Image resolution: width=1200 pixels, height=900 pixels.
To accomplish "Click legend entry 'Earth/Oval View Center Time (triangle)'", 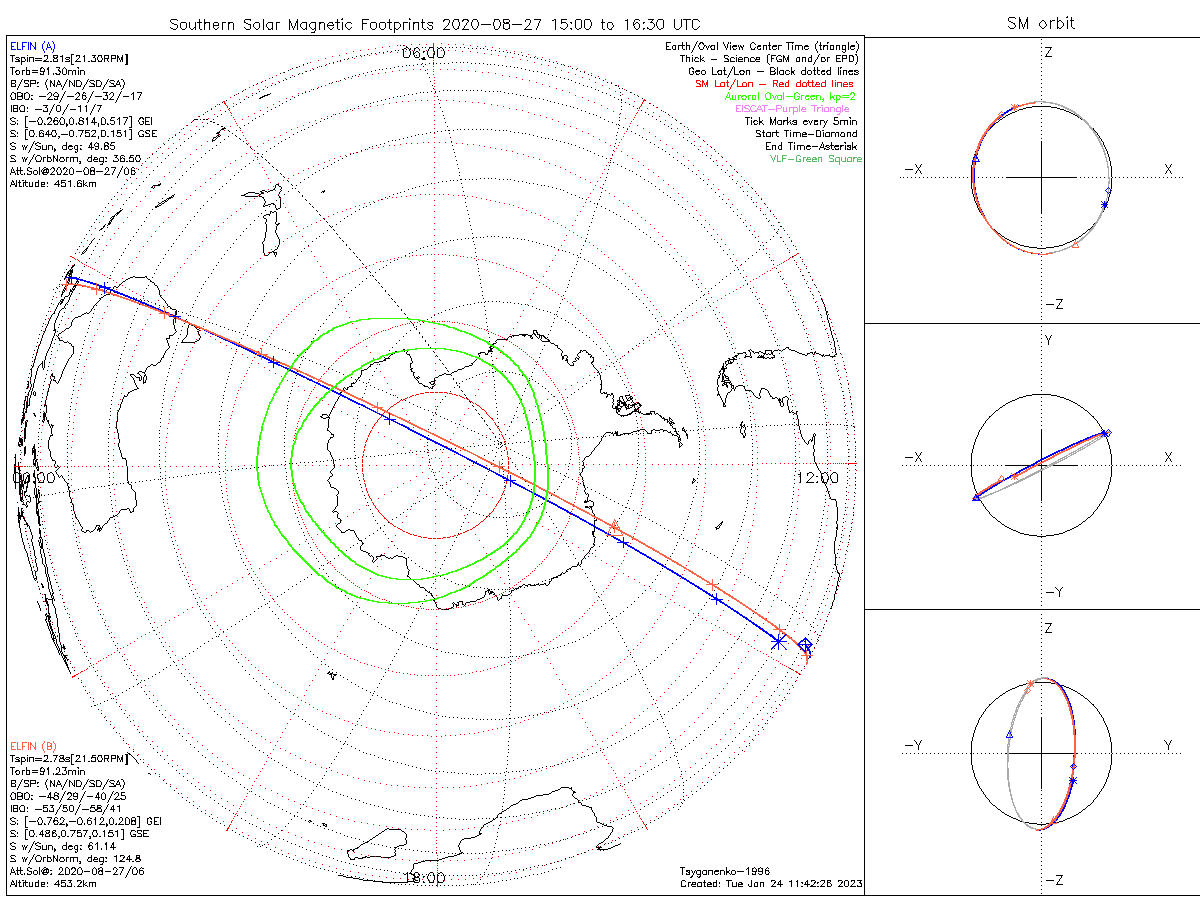I will (763, 47).
